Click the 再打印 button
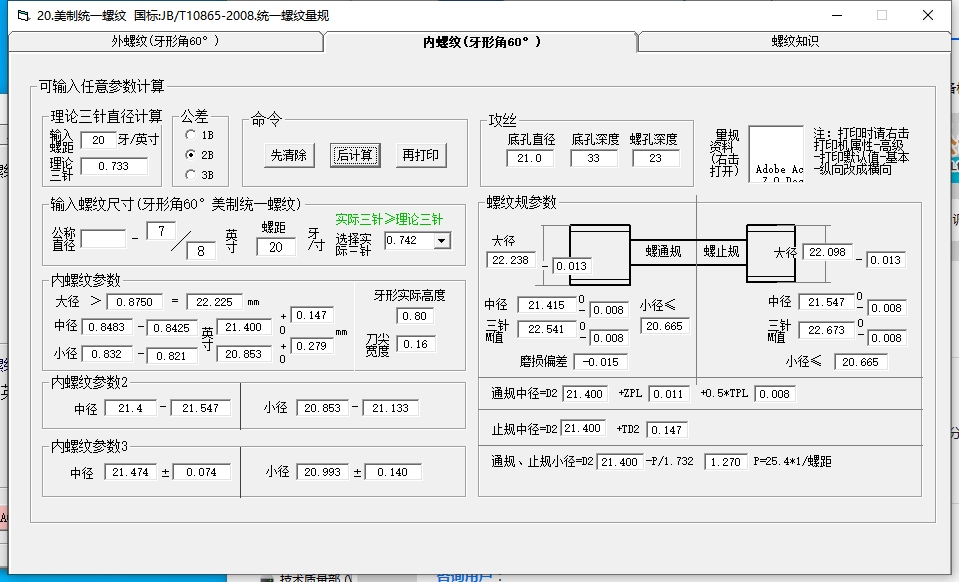Viewport: 959px width, 582px height. [421, 155]
